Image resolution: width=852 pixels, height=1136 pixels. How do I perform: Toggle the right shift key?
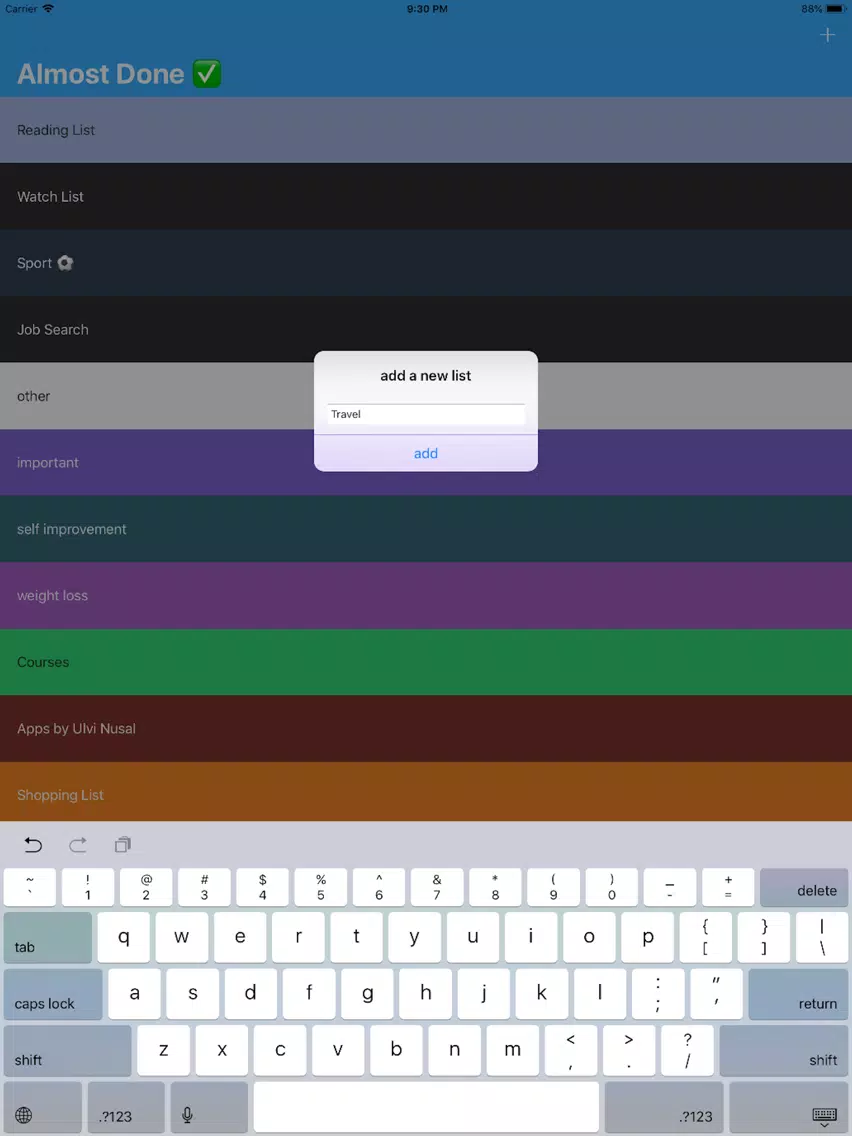[783, 1051]
